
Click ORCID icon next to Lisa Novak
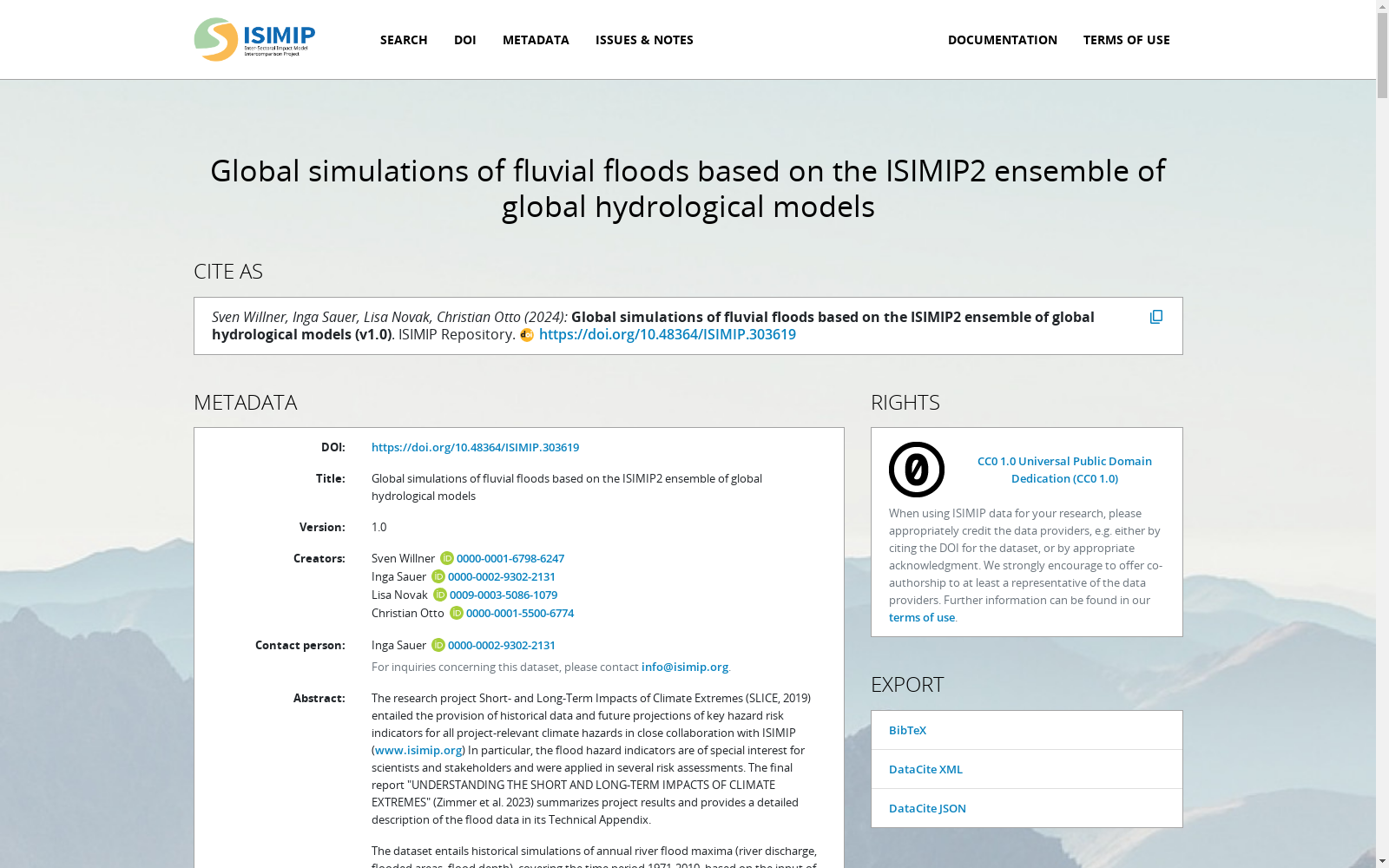440,595
